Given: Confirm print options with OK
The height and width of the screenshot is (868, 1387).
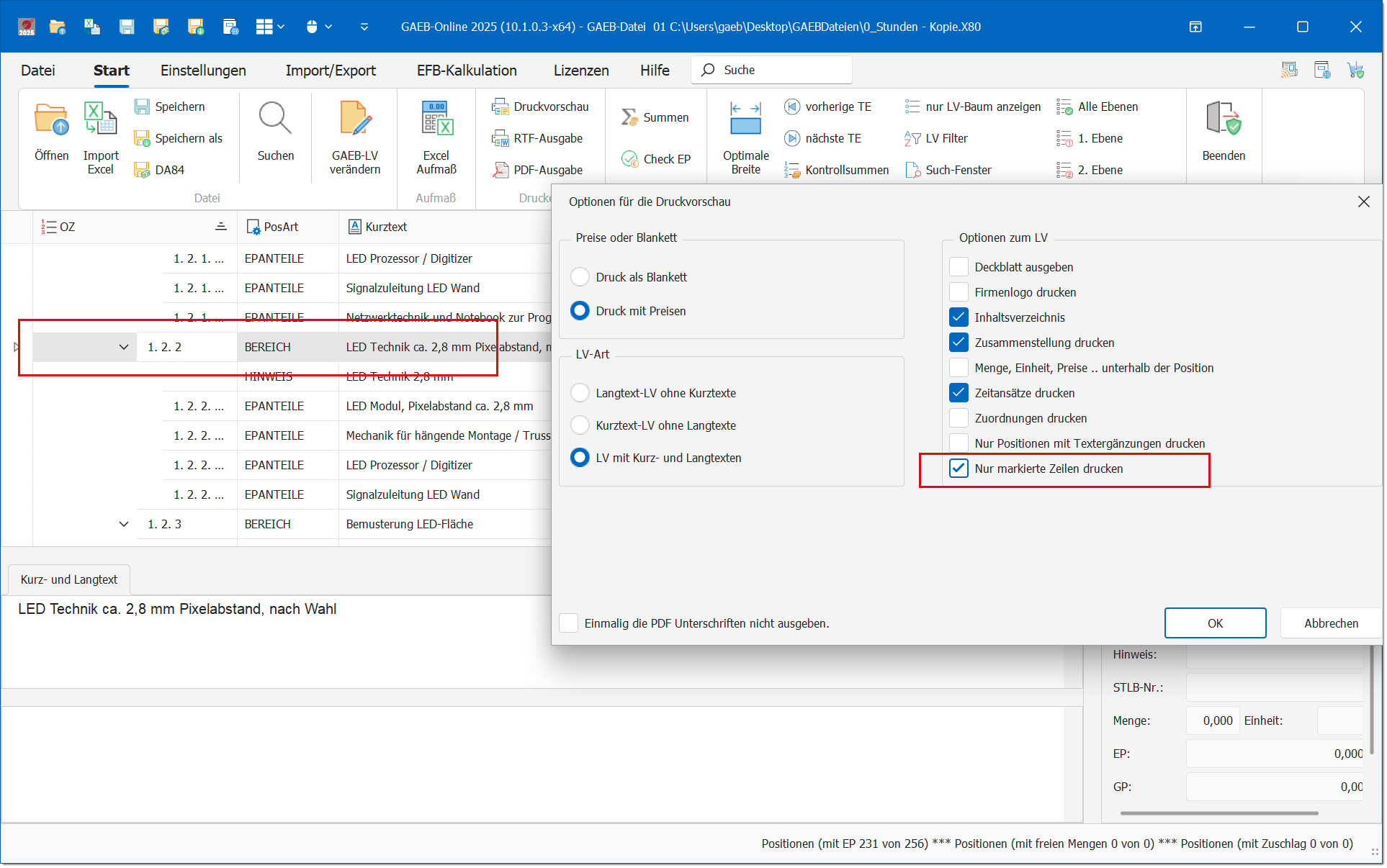Looking at the screenshot, I should point(1215,623).
